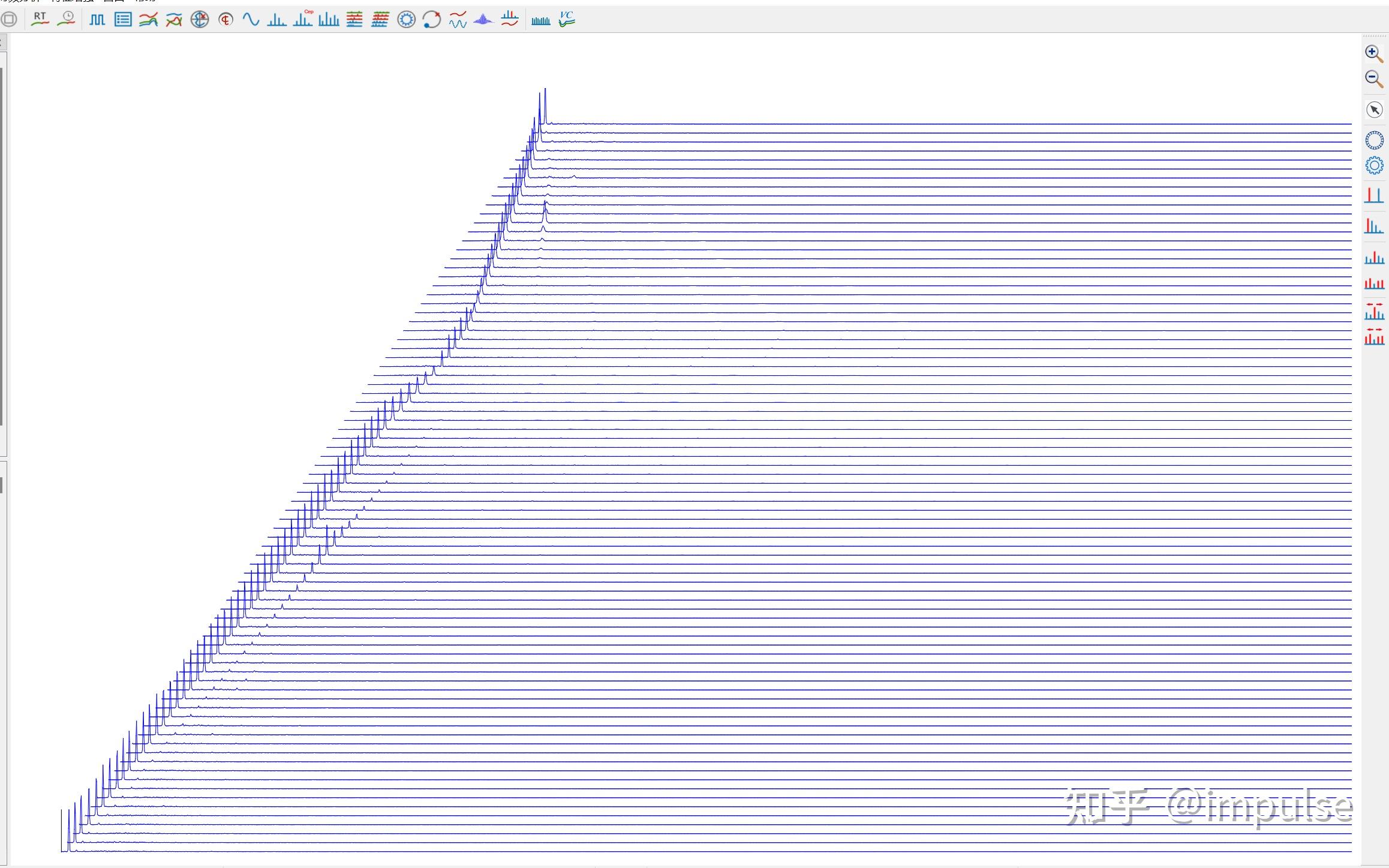The width and height of the screenshot is (1389, 868).
Task: Click the rounded square stop icon
Action: point(9,19)
